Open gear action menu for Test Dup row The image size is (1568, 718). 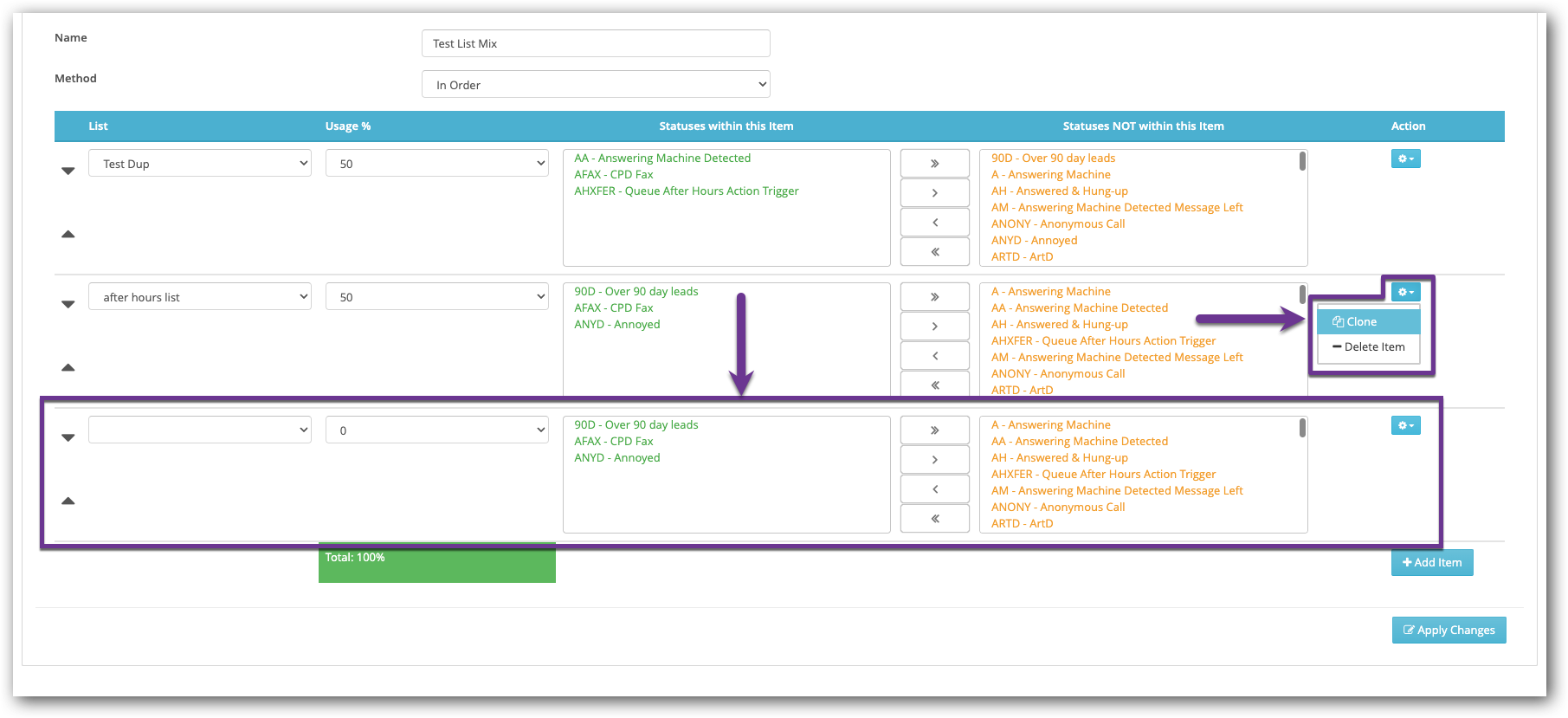coord(1405,158)
